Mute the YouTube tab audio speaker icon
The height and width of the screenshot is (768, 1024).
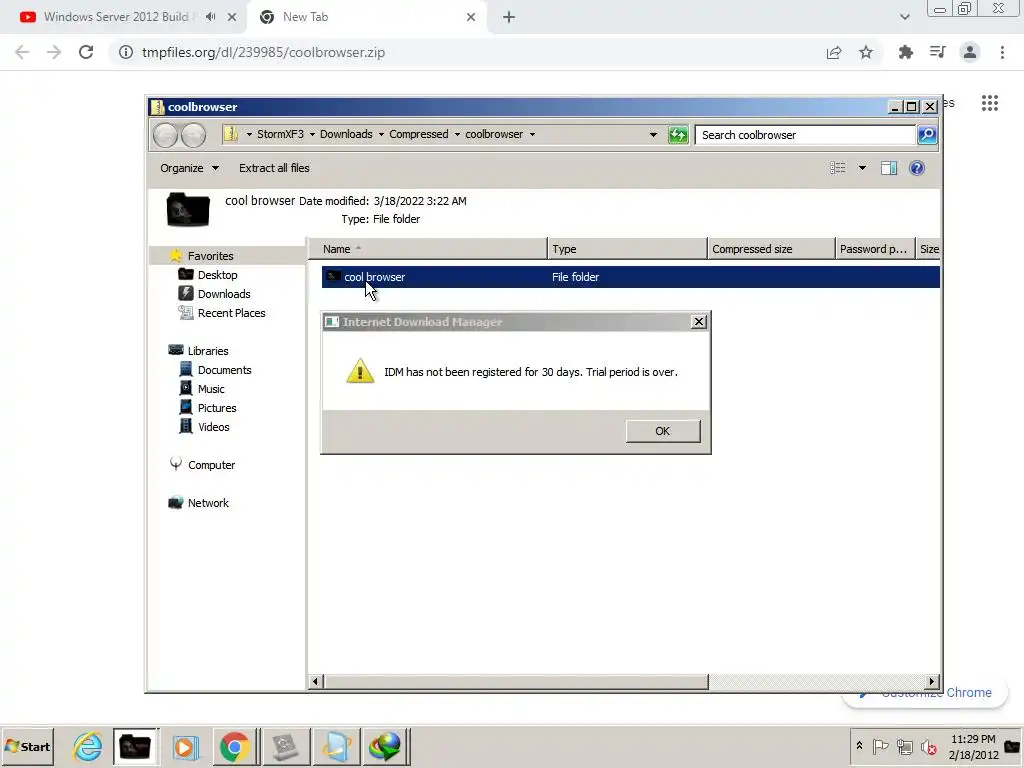point(210,17)
